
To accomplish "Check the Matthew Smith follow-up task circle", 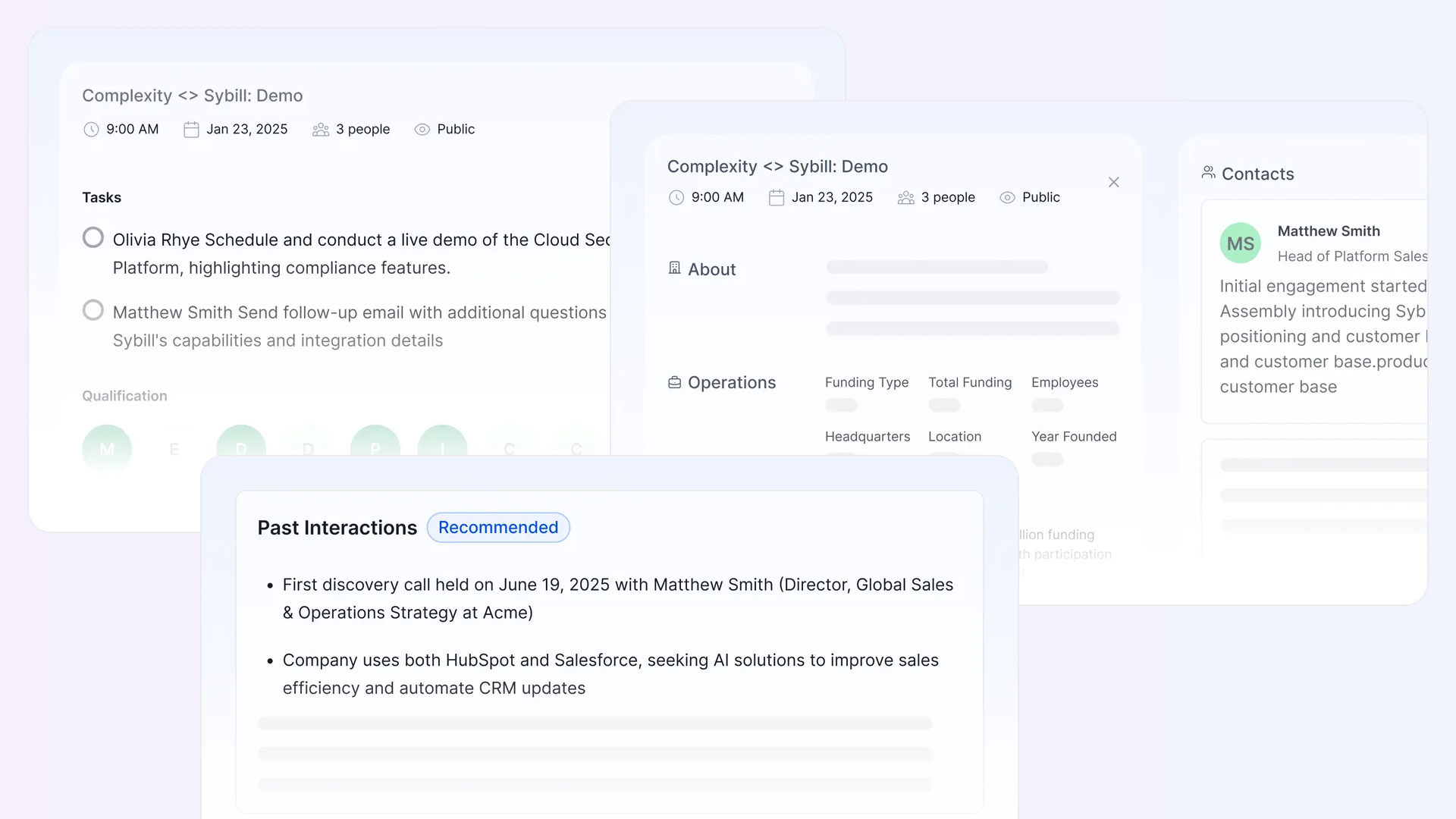I will pos(93,310).
